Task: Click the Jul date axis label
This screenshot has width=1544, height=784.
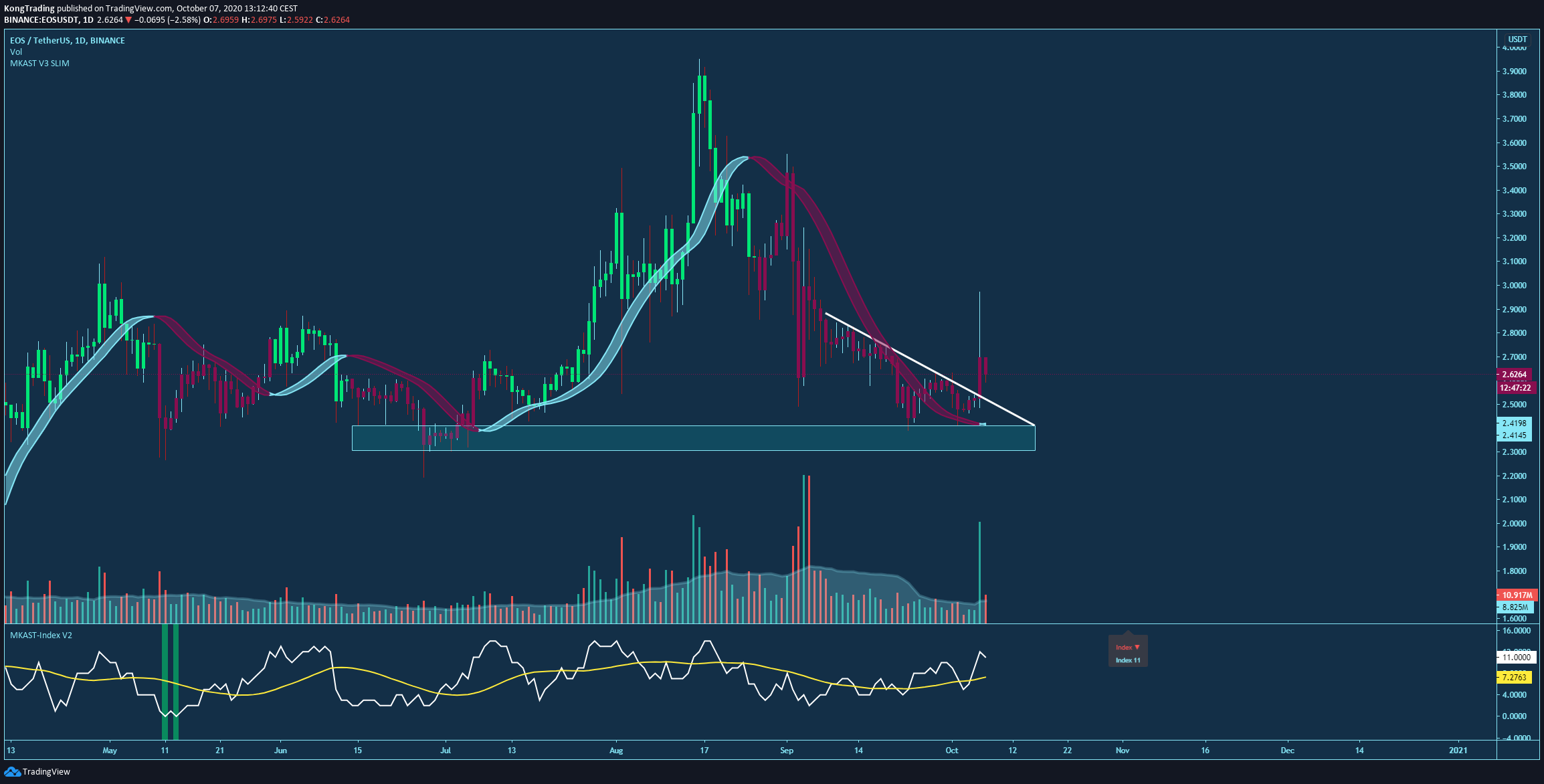Action: 446,751
